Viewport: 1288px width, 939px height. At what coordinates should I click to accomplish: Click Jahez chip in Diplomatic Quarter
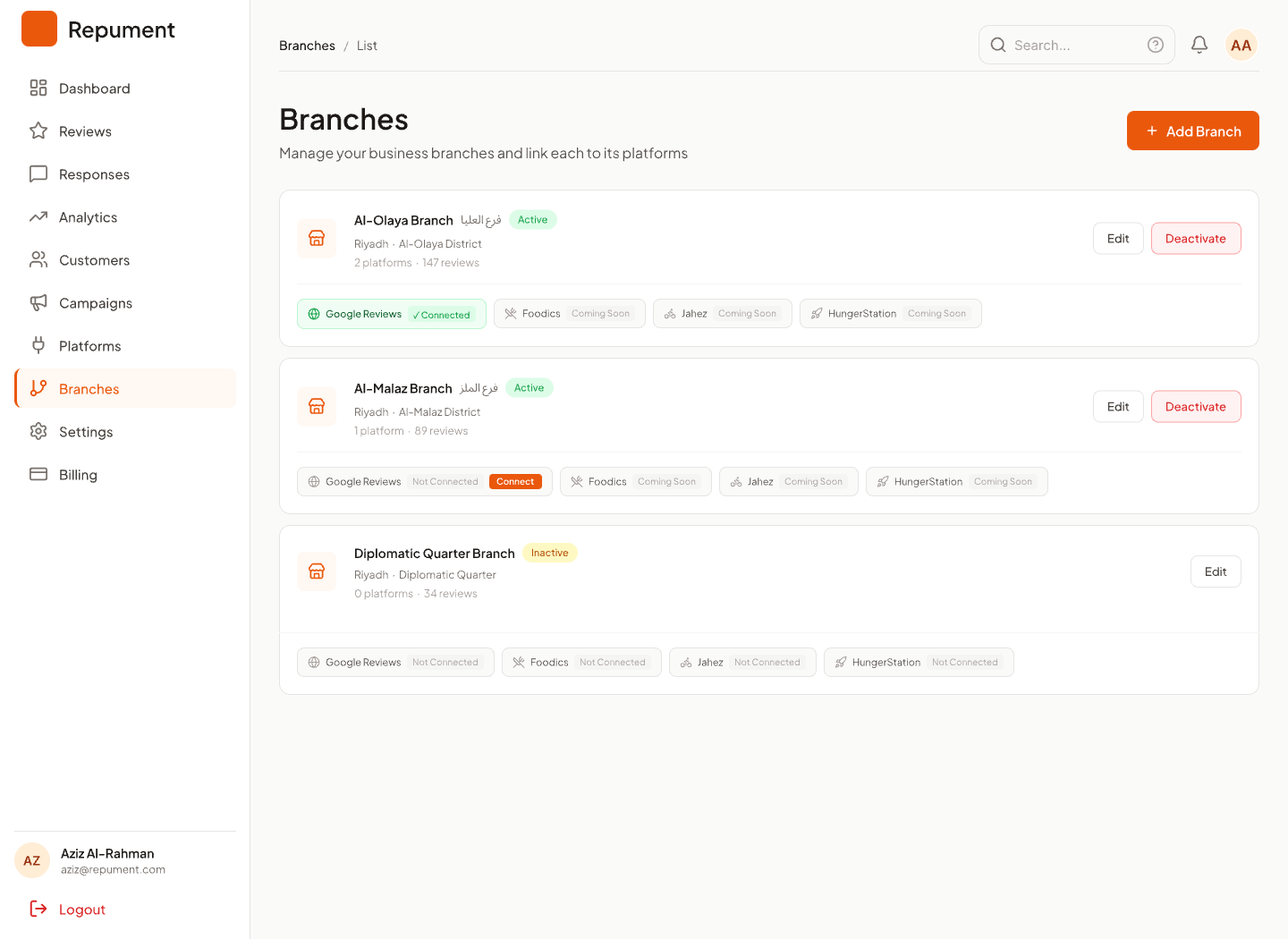click(742, 663)
